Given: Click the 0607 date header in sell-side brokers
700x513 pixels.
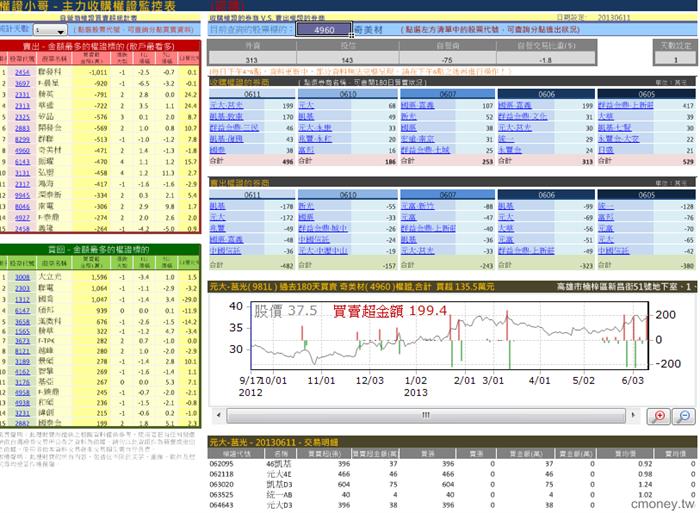Looking at the screenshot, I should coord(448,195).
